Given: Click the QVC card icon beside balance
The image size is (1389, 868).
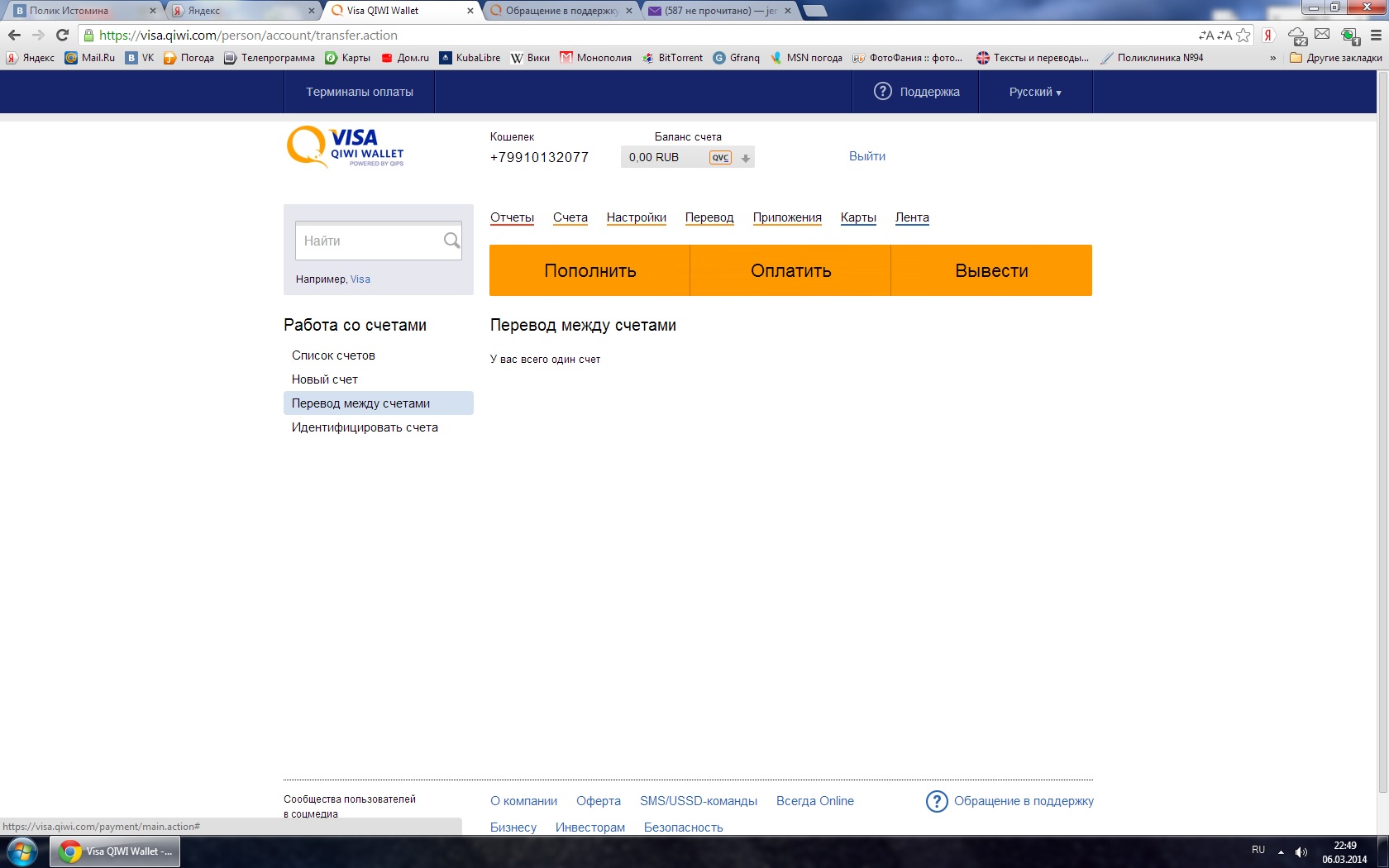Looking at the screenshot, I should 721,157.
